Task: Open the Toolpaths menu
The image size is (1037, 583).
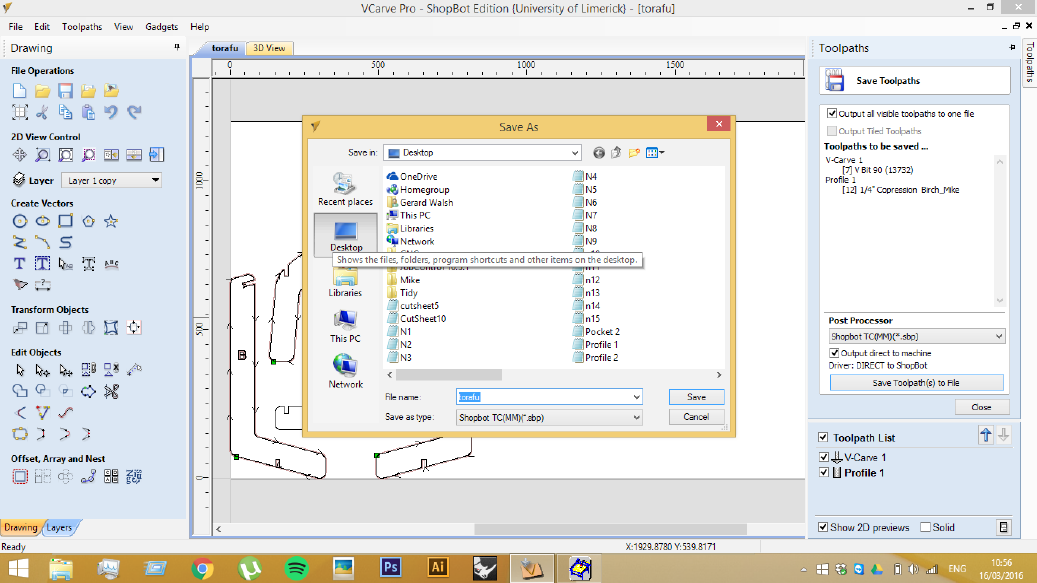Action: point(82,26)
